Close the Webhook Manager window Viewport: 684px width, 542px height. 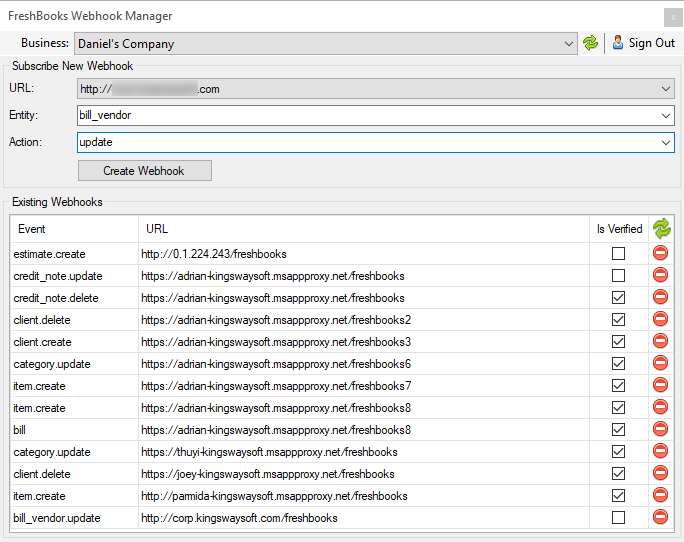[673, 18]
